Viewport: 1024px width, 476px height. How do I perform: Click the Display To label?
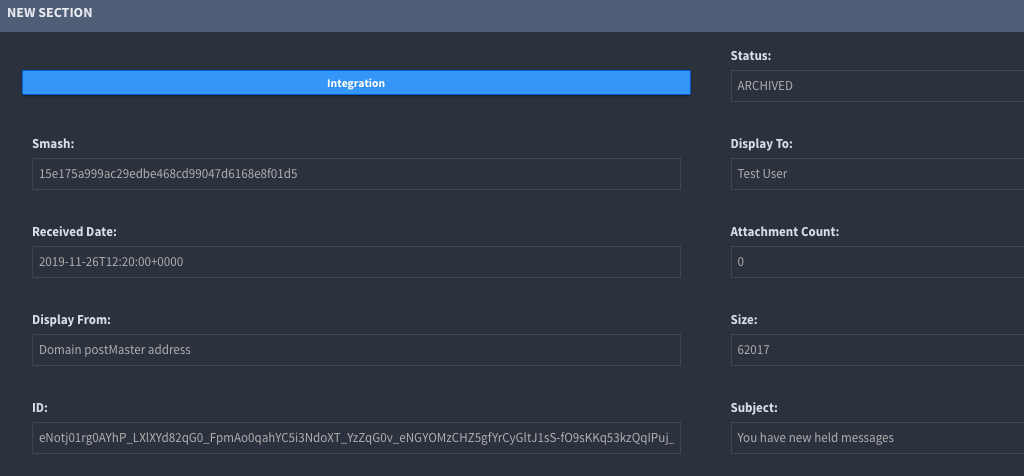[764, 144]
